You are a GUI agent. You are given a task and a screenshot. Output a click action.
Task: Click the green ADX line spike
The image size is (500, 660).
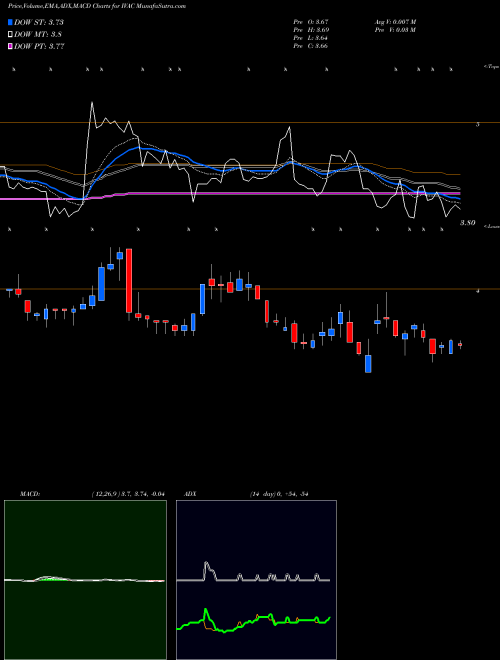tap(206, 611)
